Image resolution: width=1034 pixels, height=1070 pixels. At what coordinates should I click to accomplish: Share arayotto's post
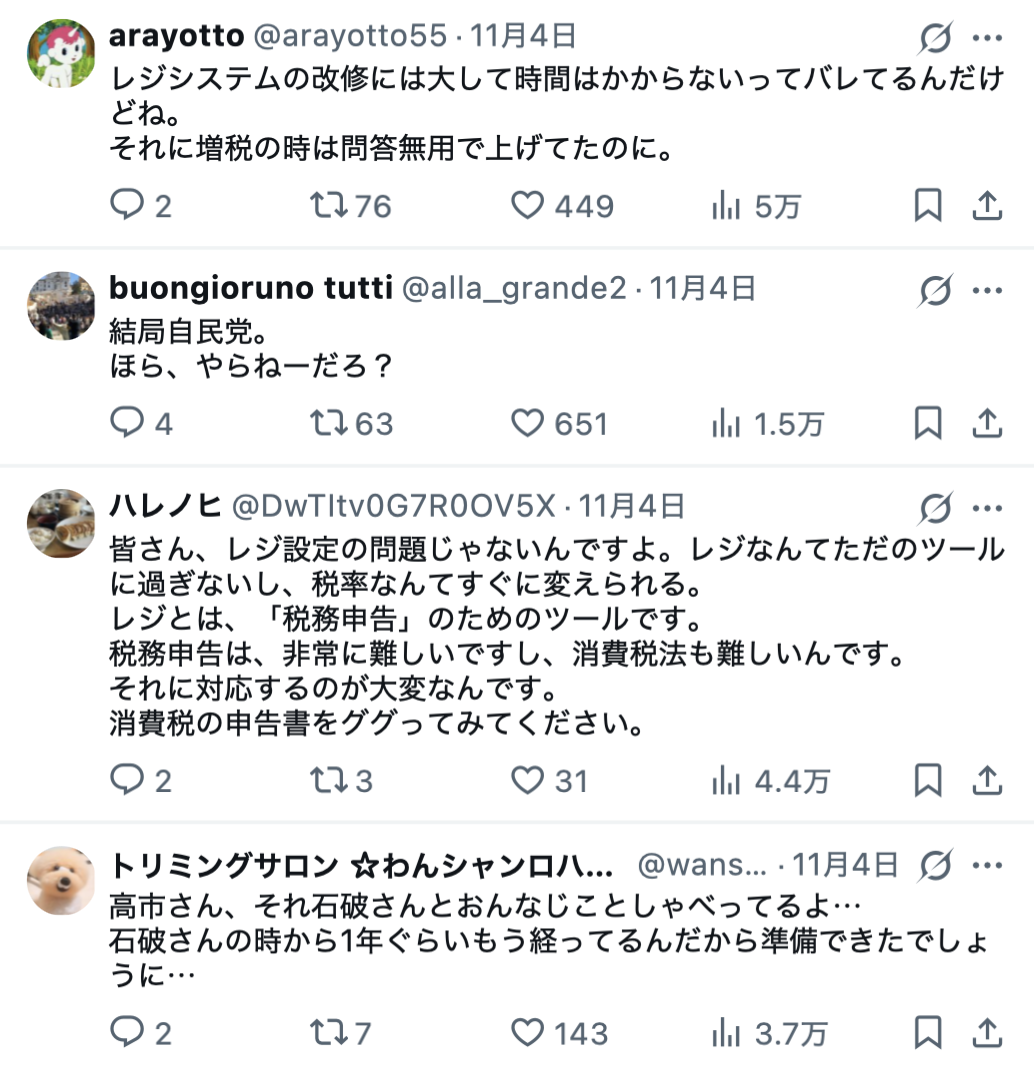(x=987, y=206)
